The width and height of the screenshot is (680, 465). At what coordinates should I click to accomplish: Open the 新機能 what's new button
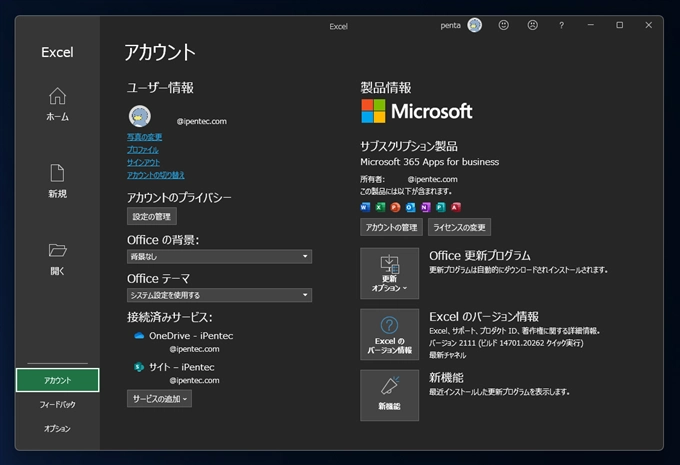(389, 395)
